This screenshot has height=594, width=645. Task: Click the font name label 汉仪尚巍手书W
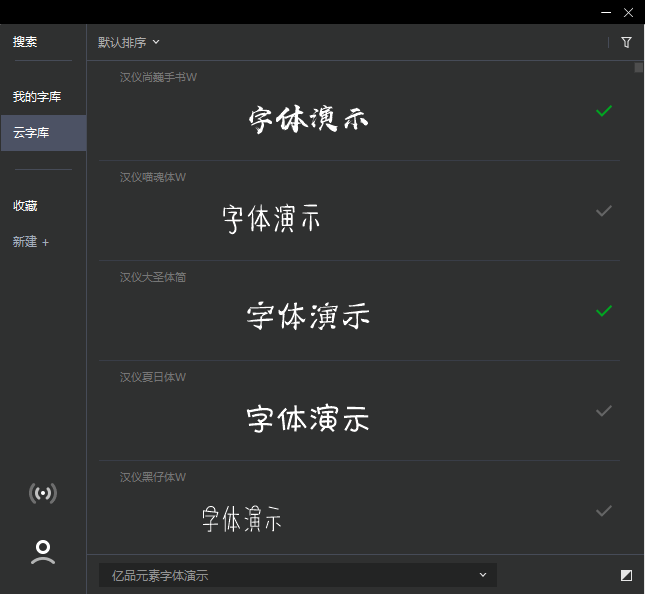158,77
